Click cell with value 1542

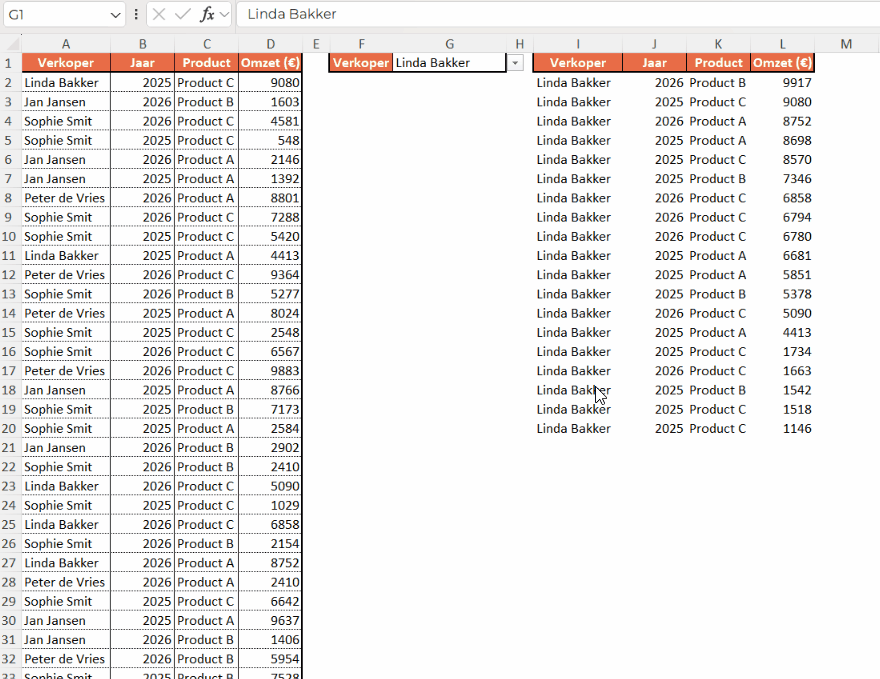click(x=782, y=390)
